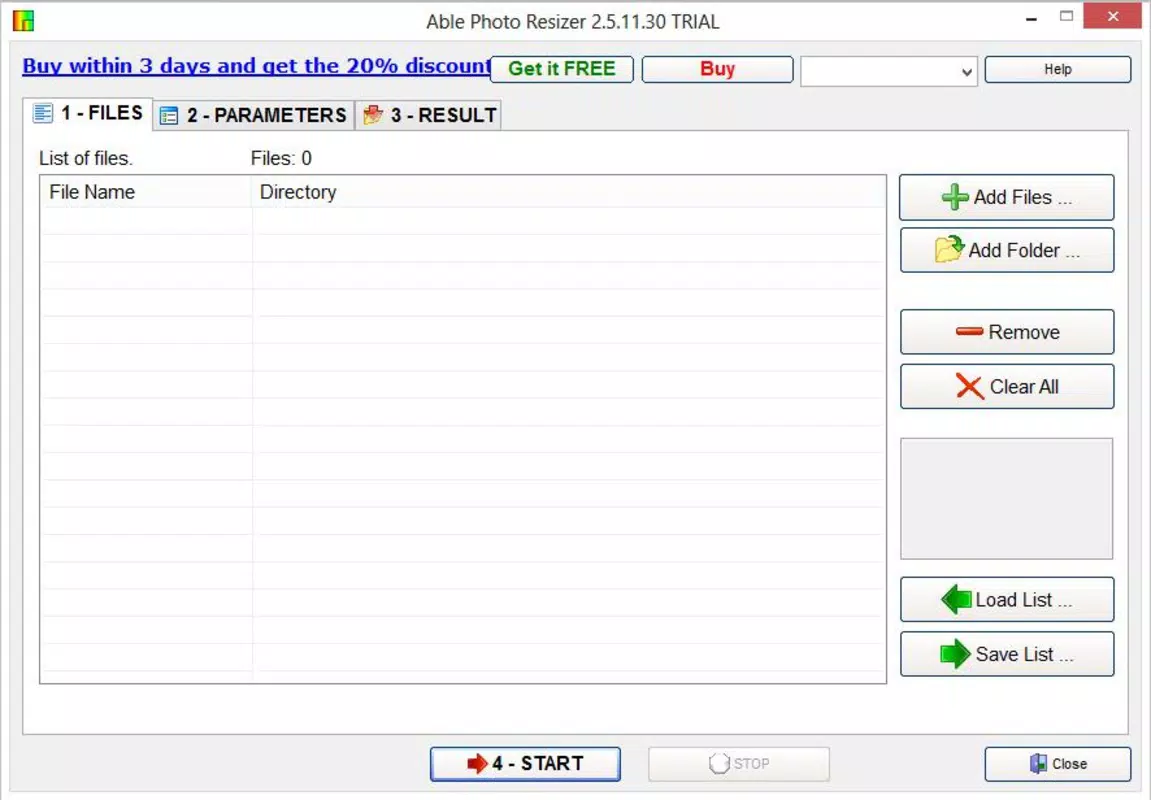Viewport: 1151px width, 800px height.
Task: Minimize the Able Photo Resizer window
Action: tap(1031, 18)
